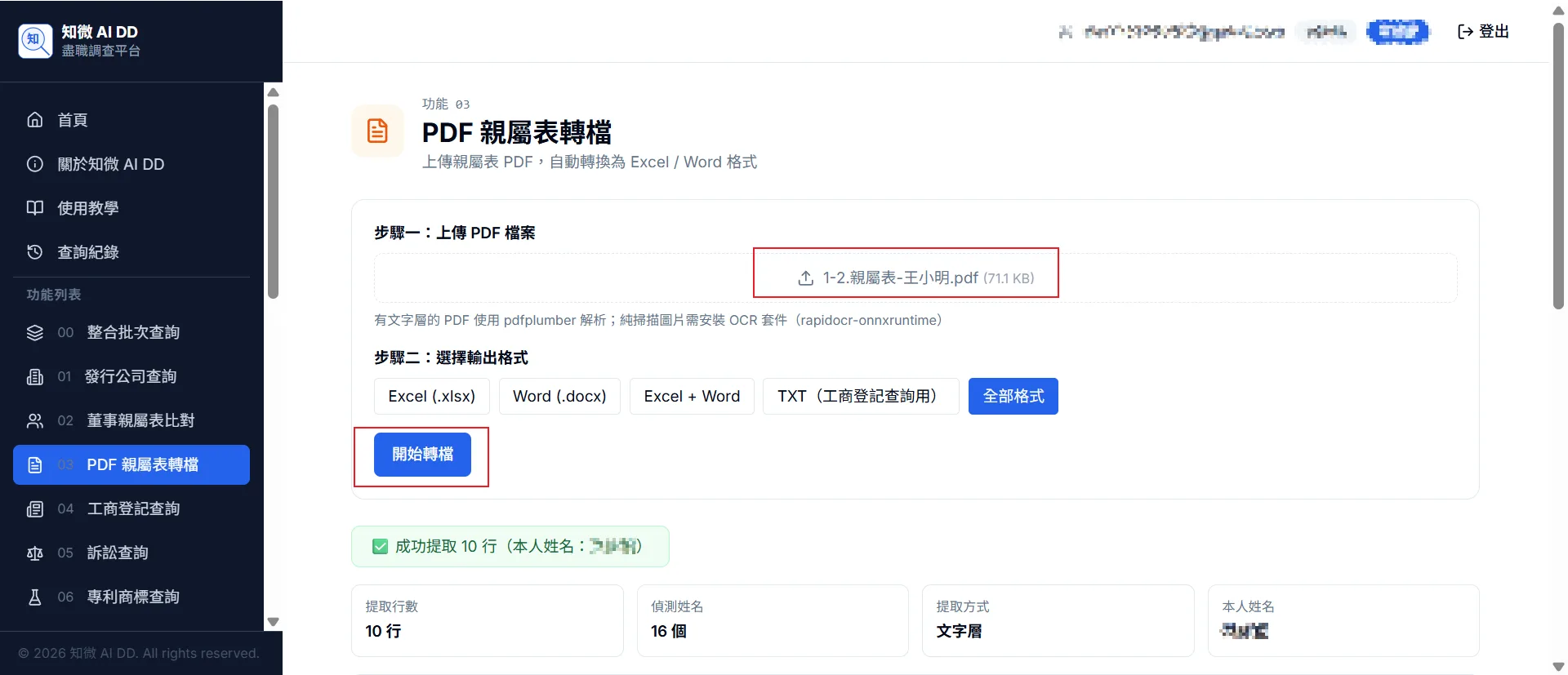The image size is (1568, 675).
Task: Click 登出 to log out
Action: (x=1483, y=31)
